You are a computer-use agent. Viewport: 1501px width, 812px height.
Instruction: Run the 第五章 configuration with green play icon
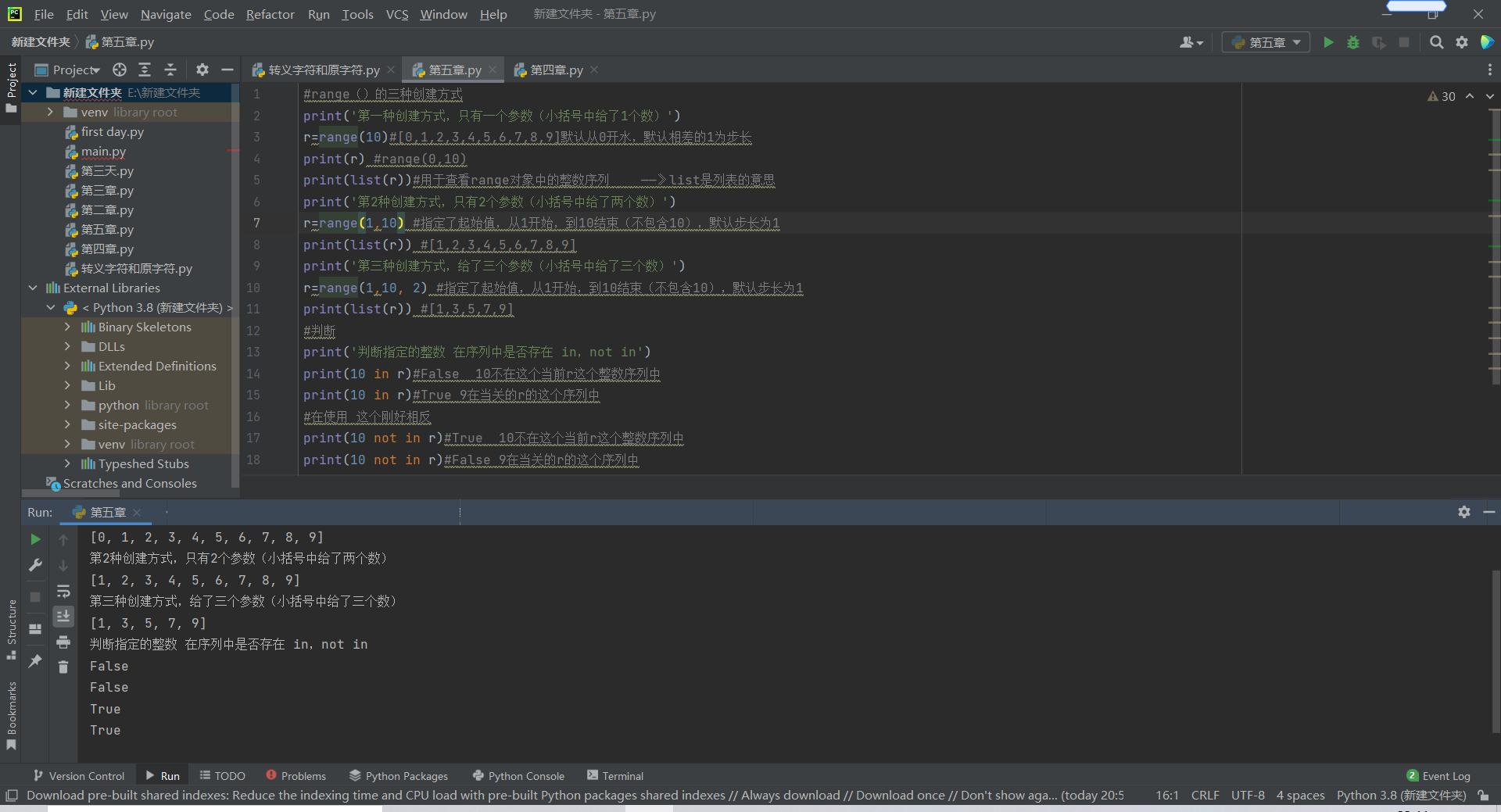tap(1328, 42)
